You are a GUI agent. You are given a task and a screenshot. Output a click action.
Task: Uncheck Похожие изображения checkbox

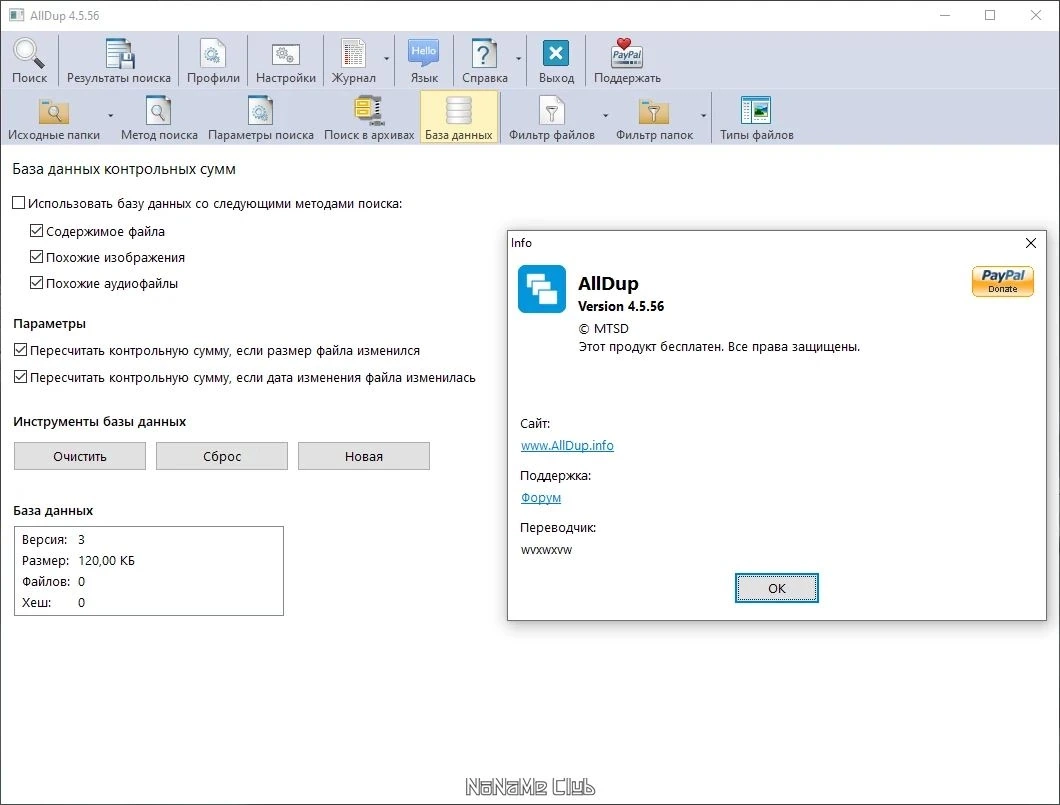coord(37,257)
